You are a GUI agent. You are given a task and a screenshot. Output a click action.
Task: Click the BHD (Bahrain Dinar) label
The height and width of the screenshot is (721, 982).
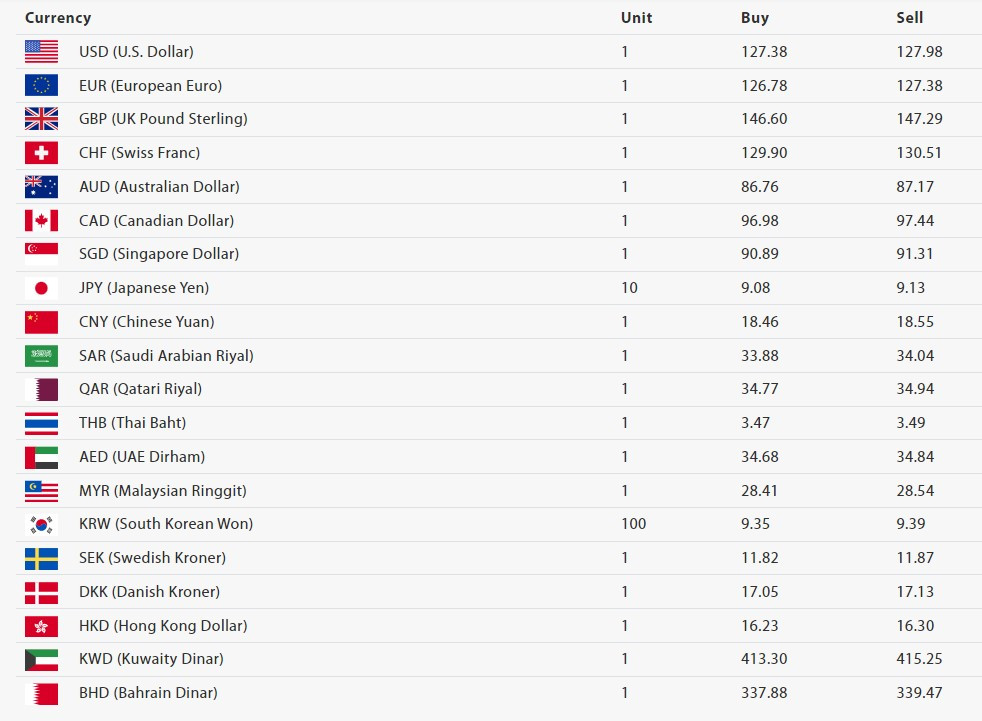click(148, 693)
